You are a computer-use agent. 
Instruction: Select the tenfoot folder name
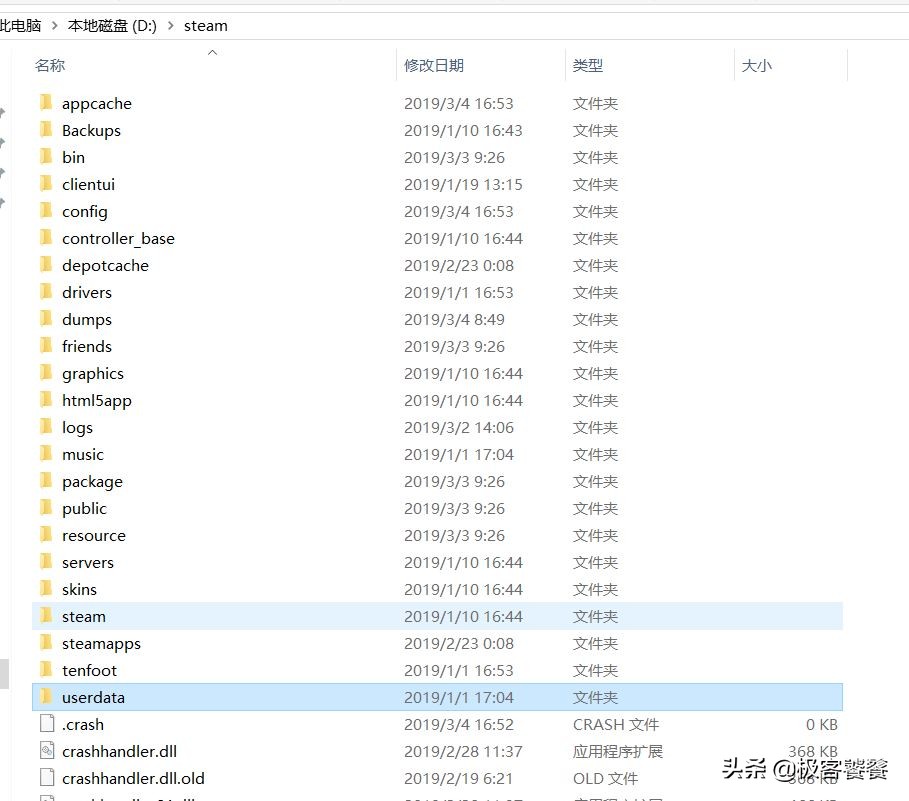[x=89, y=670]
